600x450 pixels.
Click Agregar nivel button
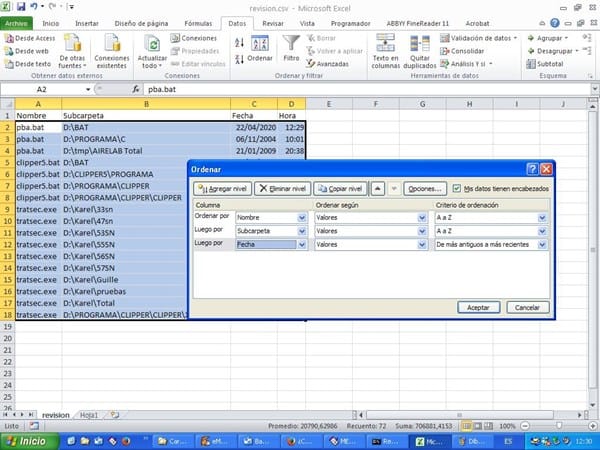click(220, 188)
